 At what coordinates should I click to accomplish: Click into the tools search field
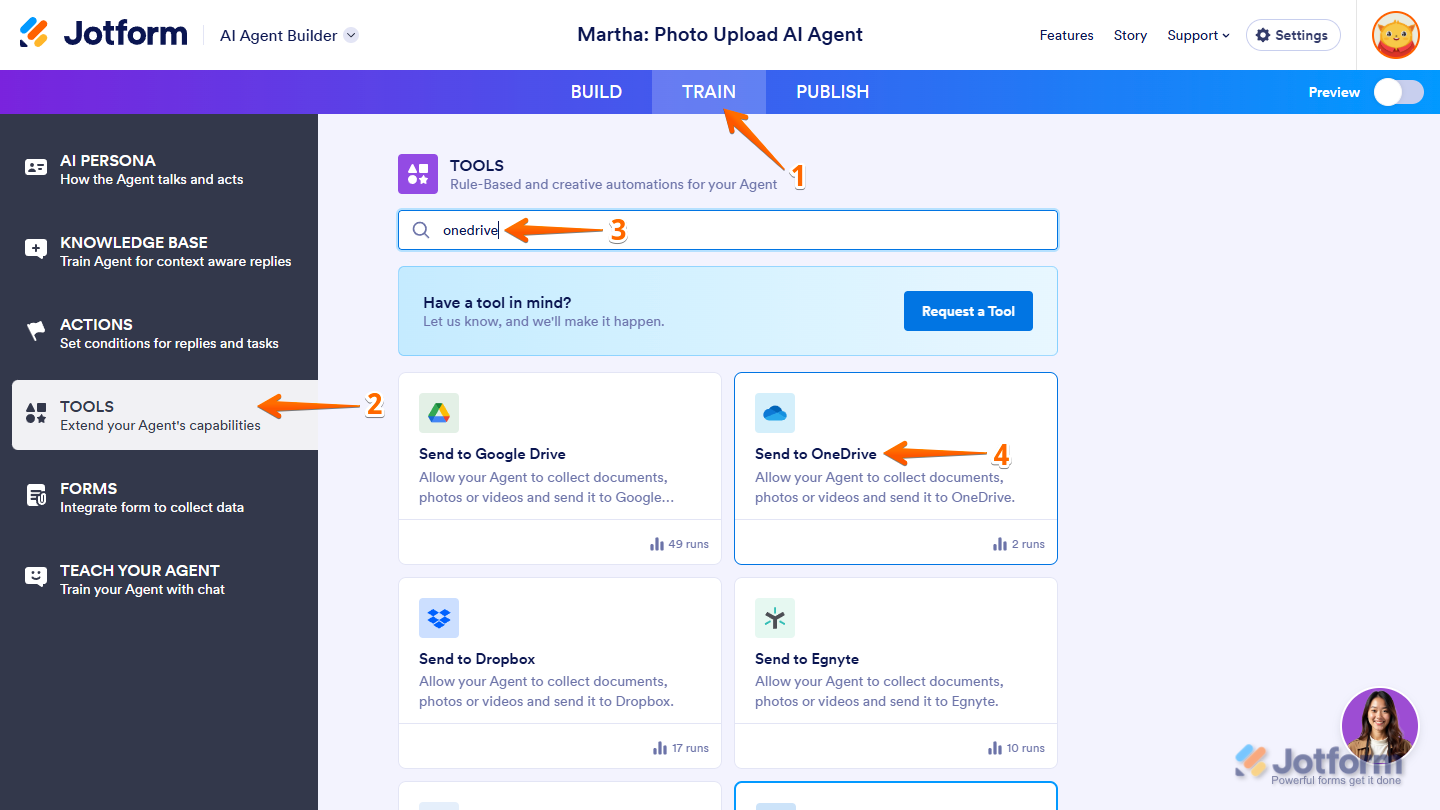[x=740, y=230]
